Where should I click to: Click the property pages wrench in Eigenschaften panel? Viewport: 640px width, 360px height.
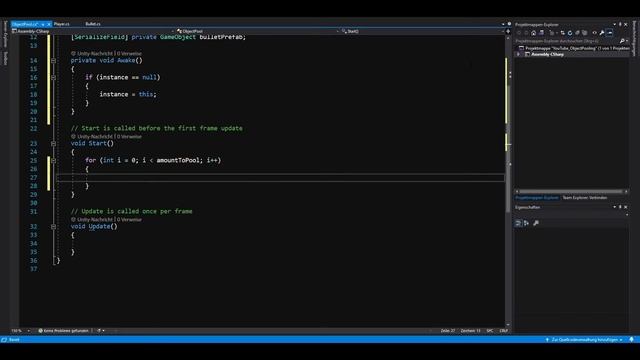click(x=536, y=223)
